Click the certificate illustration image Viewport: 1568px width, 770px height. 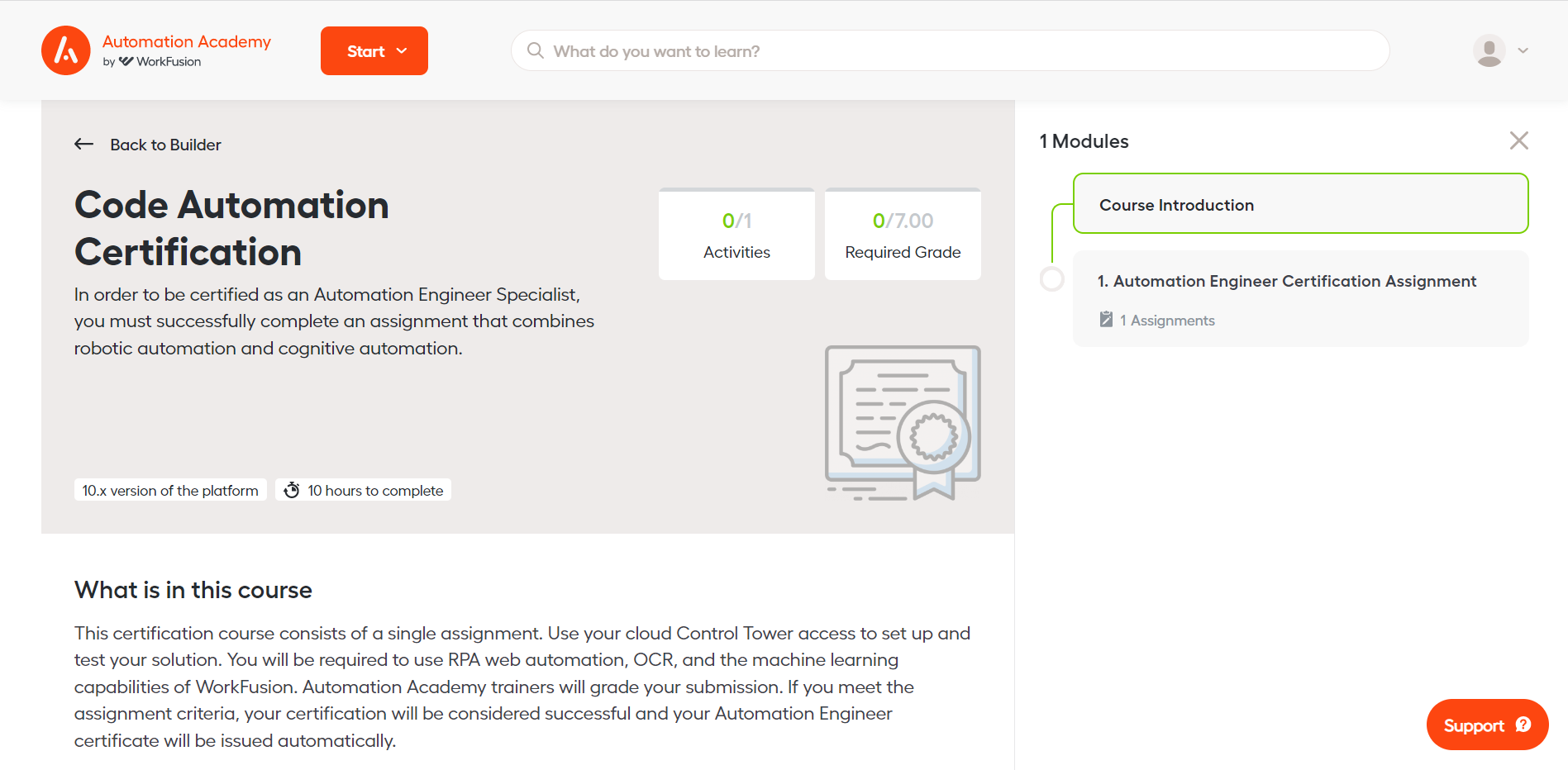tap(903, 423)
